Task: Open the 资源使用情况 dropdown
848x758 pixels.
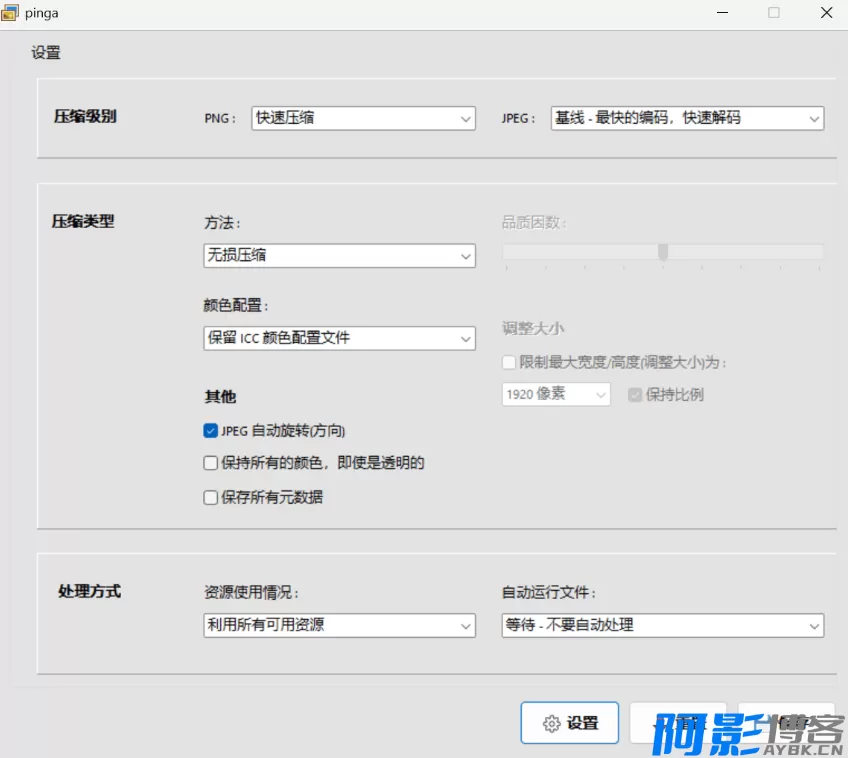Action: [339, 625]
